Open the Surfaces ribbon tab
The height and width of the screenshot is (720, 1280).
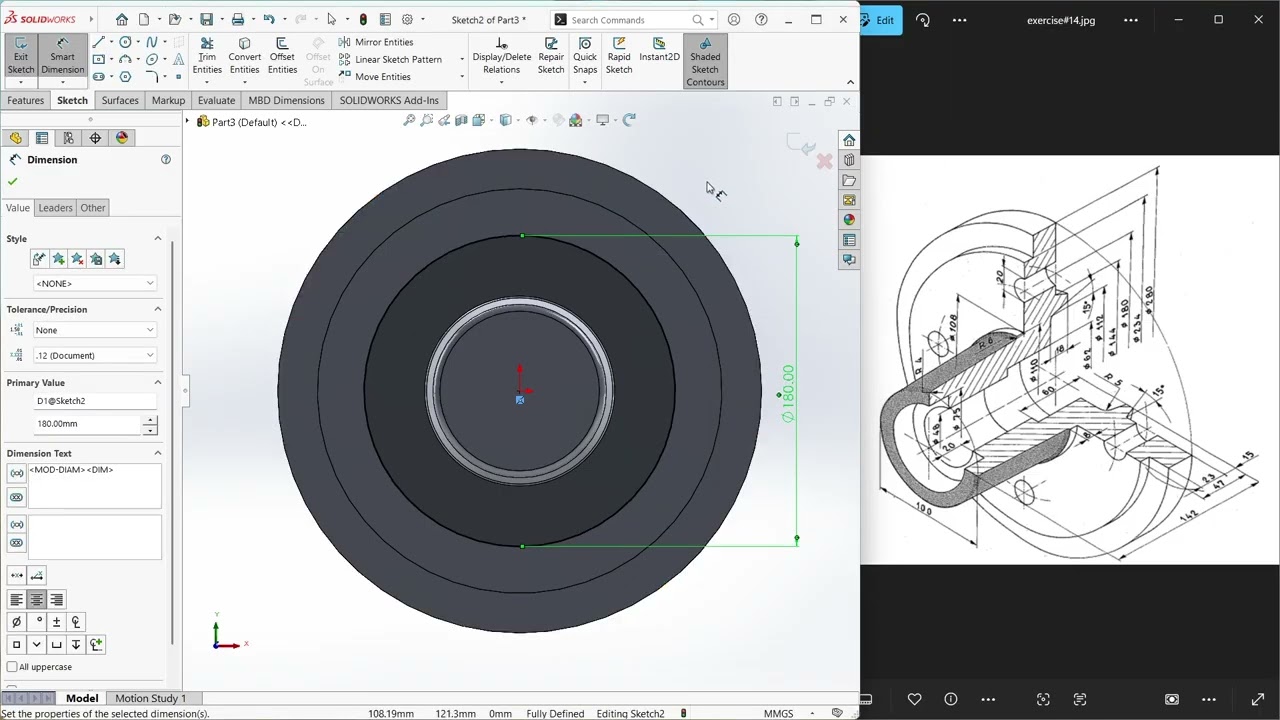tap(120, 100)
